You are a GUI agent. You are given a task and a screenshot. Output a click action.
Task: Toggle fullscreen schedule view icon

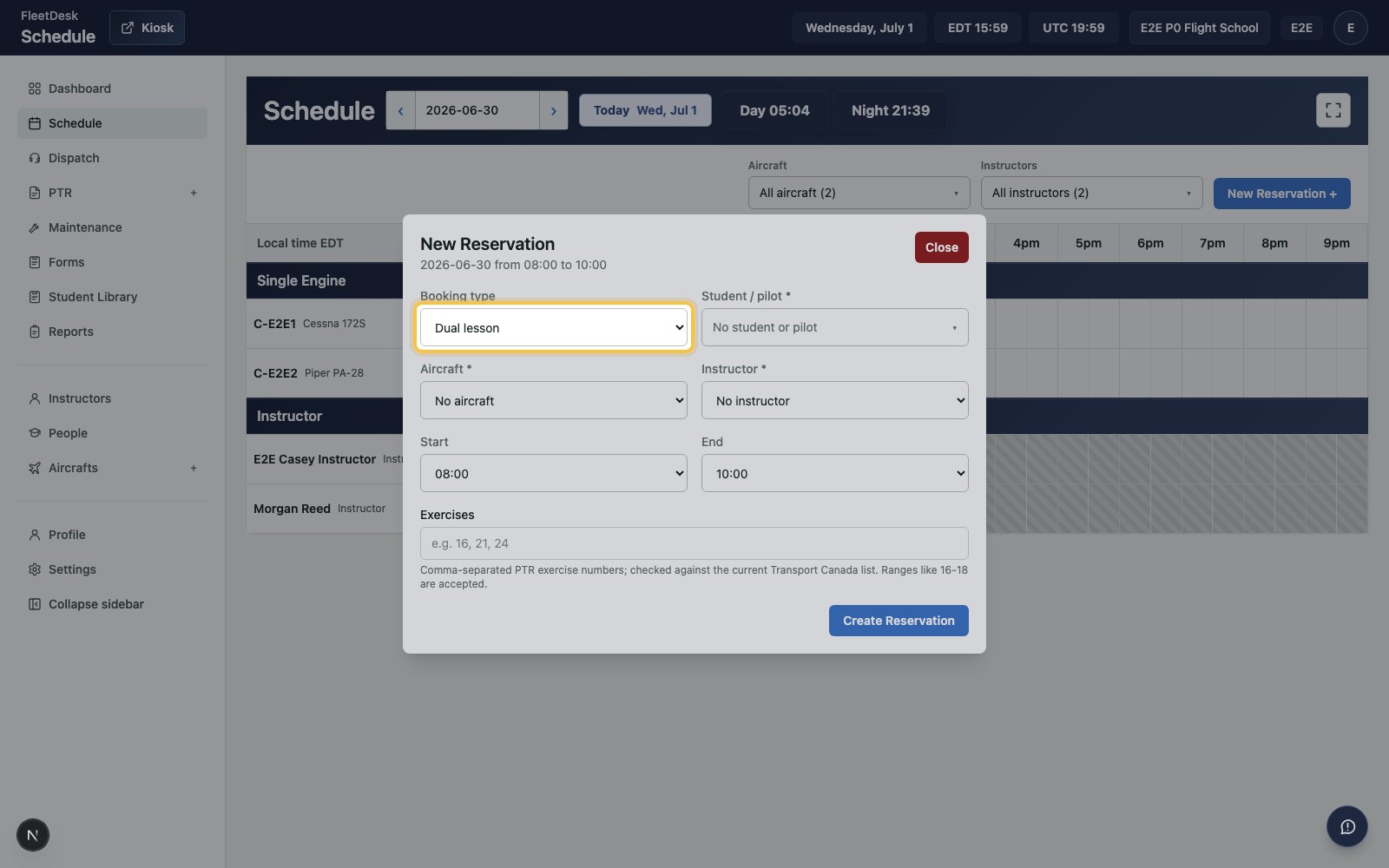tap(1333, 110)
